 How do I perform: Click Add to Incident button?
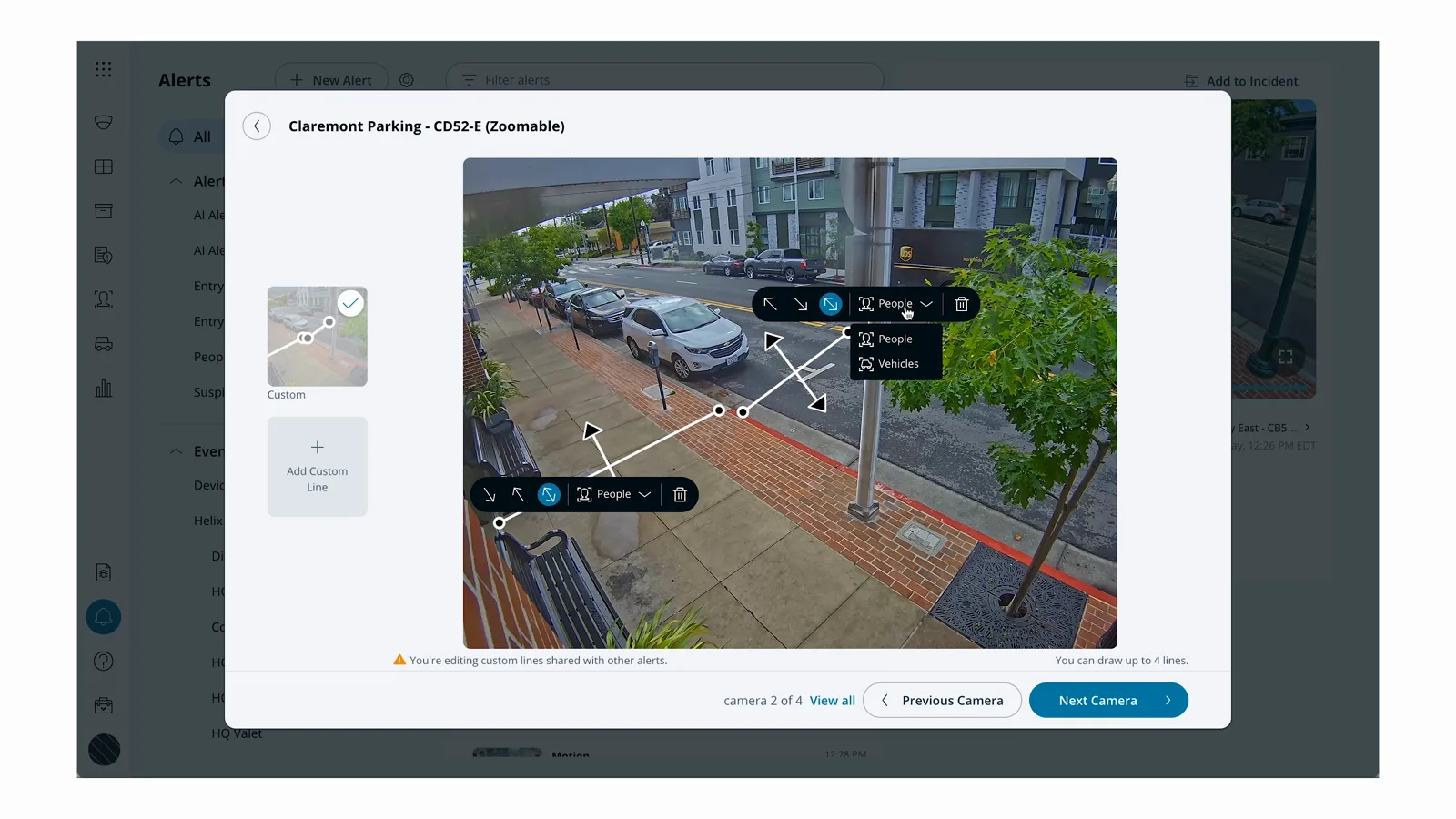click(x=1241, y=81)
